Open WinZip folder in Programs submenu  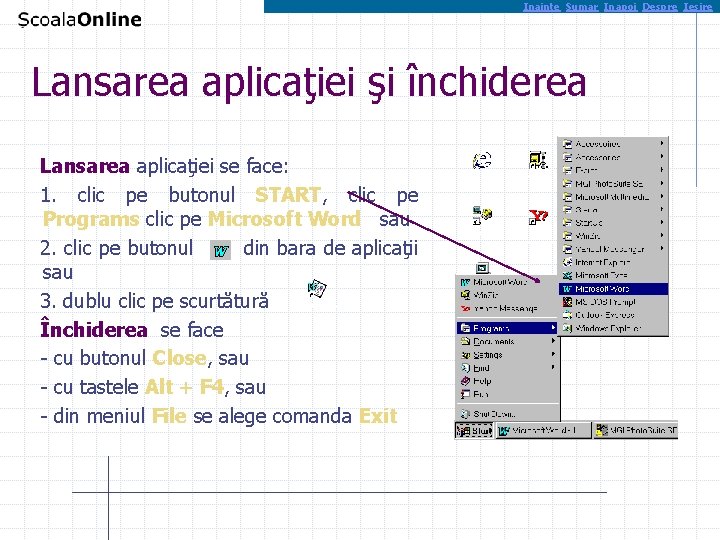[x=613, y=236]
